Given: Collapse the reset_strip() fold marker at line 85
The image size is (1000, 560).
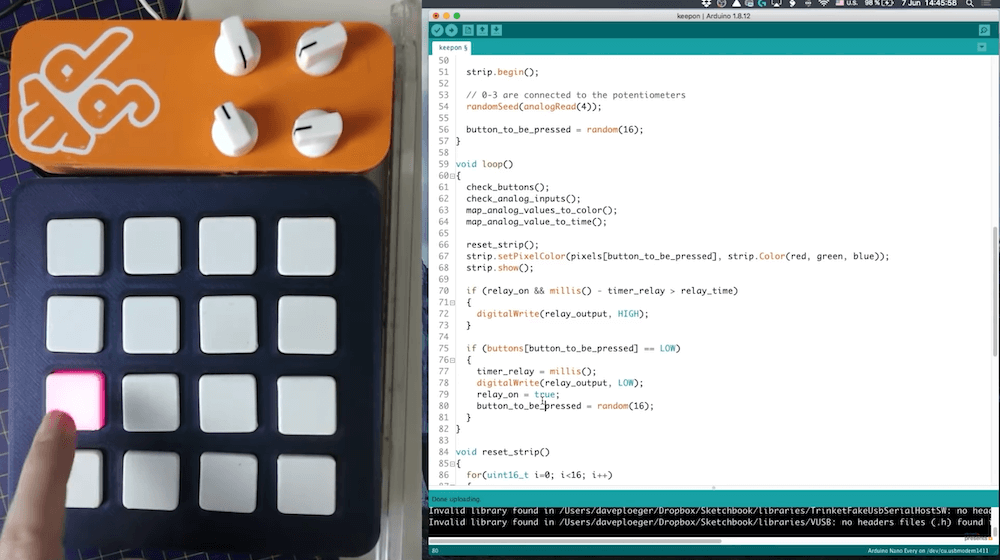Looking at the screenshot, I should [453, 464].
